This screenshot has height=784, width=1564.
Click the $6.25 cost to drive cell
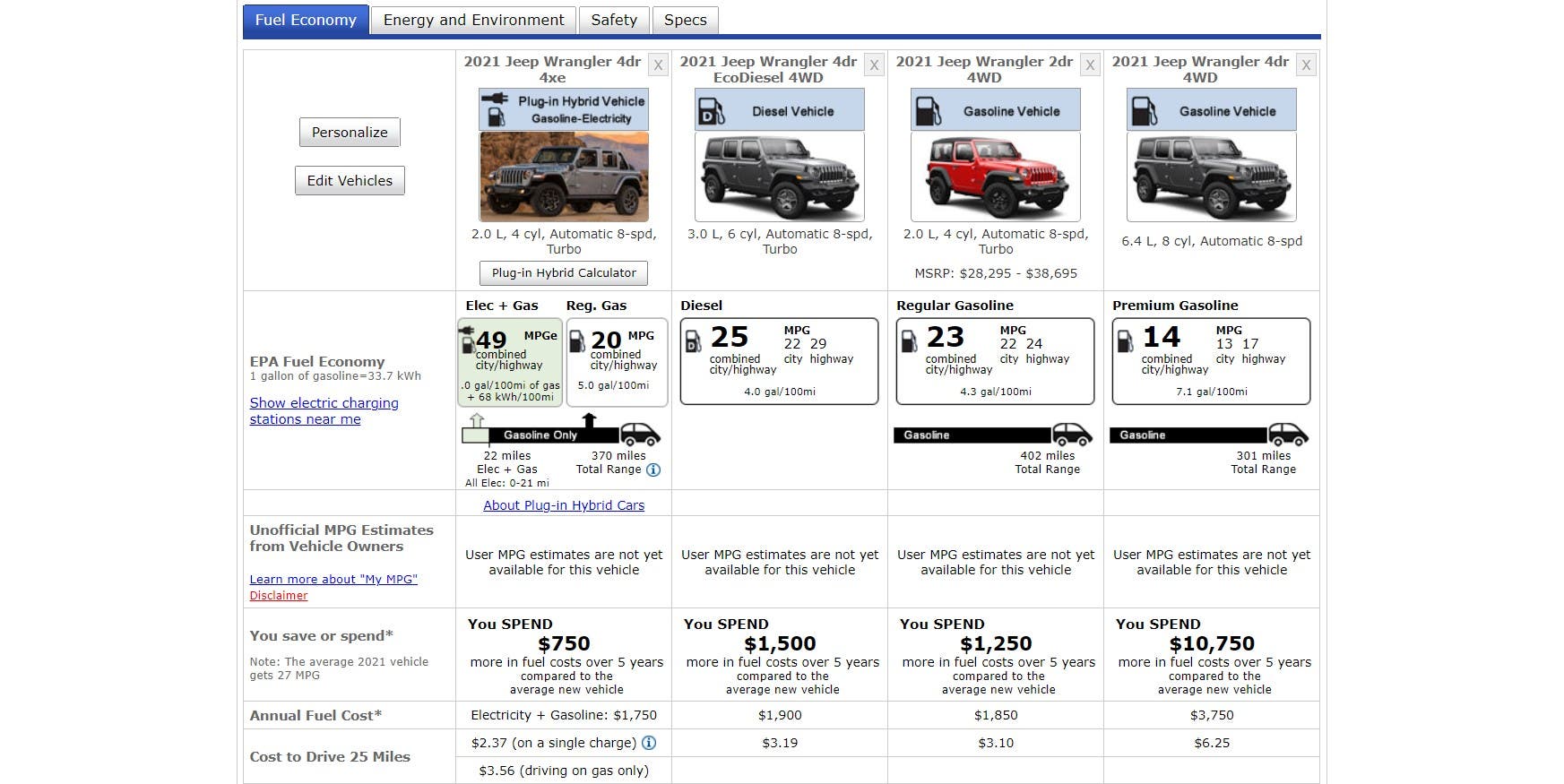(x=1212, y=743)
